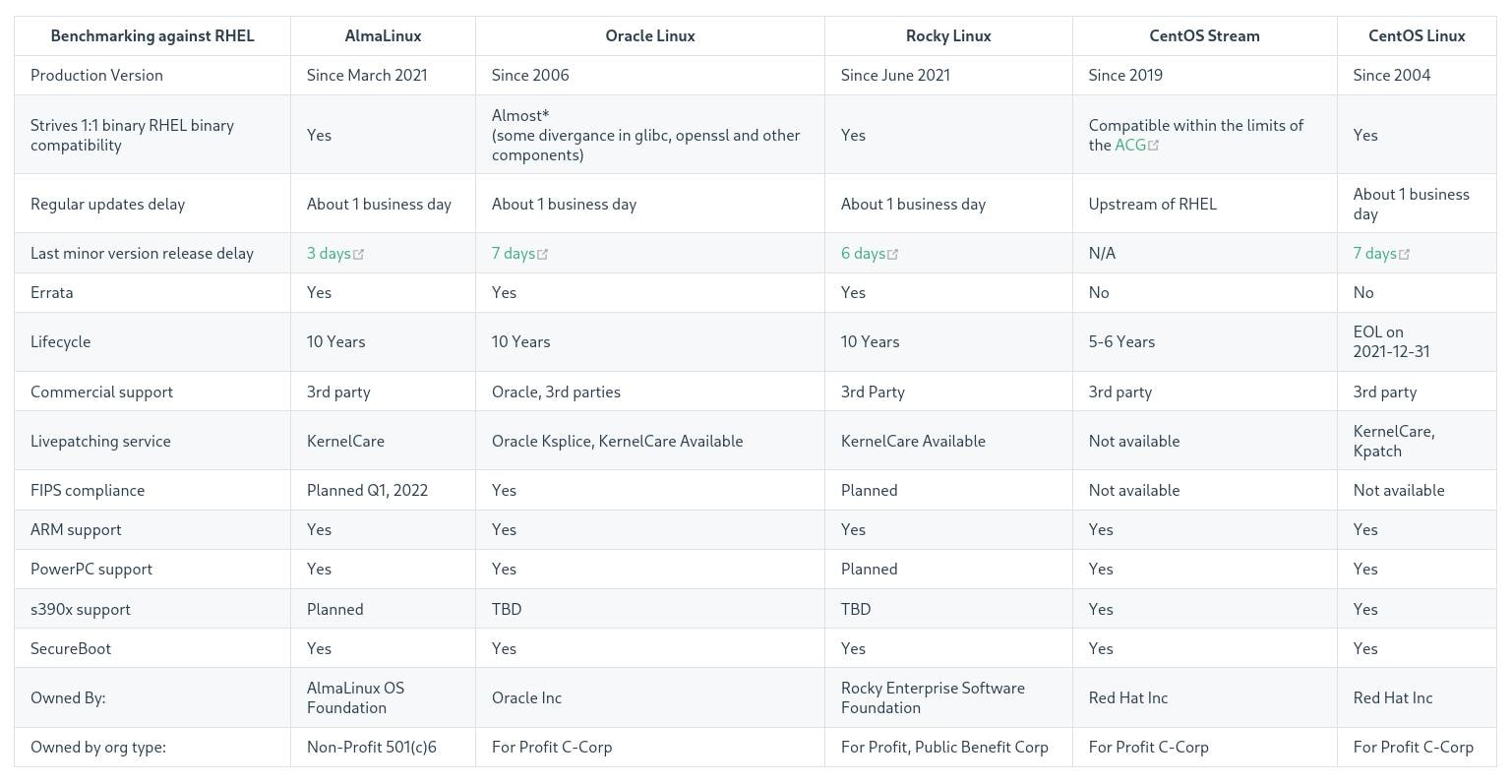Open the Rocky Linux 6 days link
This screenshot has height=784, width=1512.
click(x=863, y=253)
